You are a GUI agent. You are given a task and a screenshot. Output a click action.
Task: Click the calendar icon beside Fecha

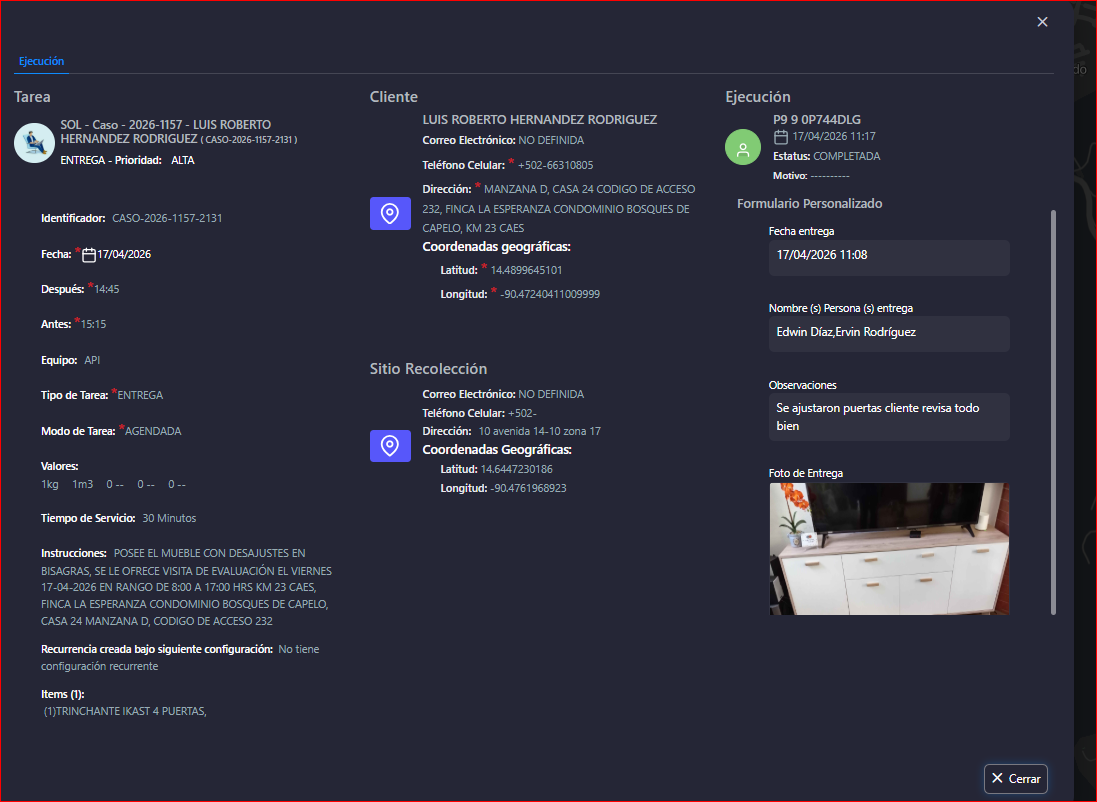pyautogui.click(x=89, y=255)
